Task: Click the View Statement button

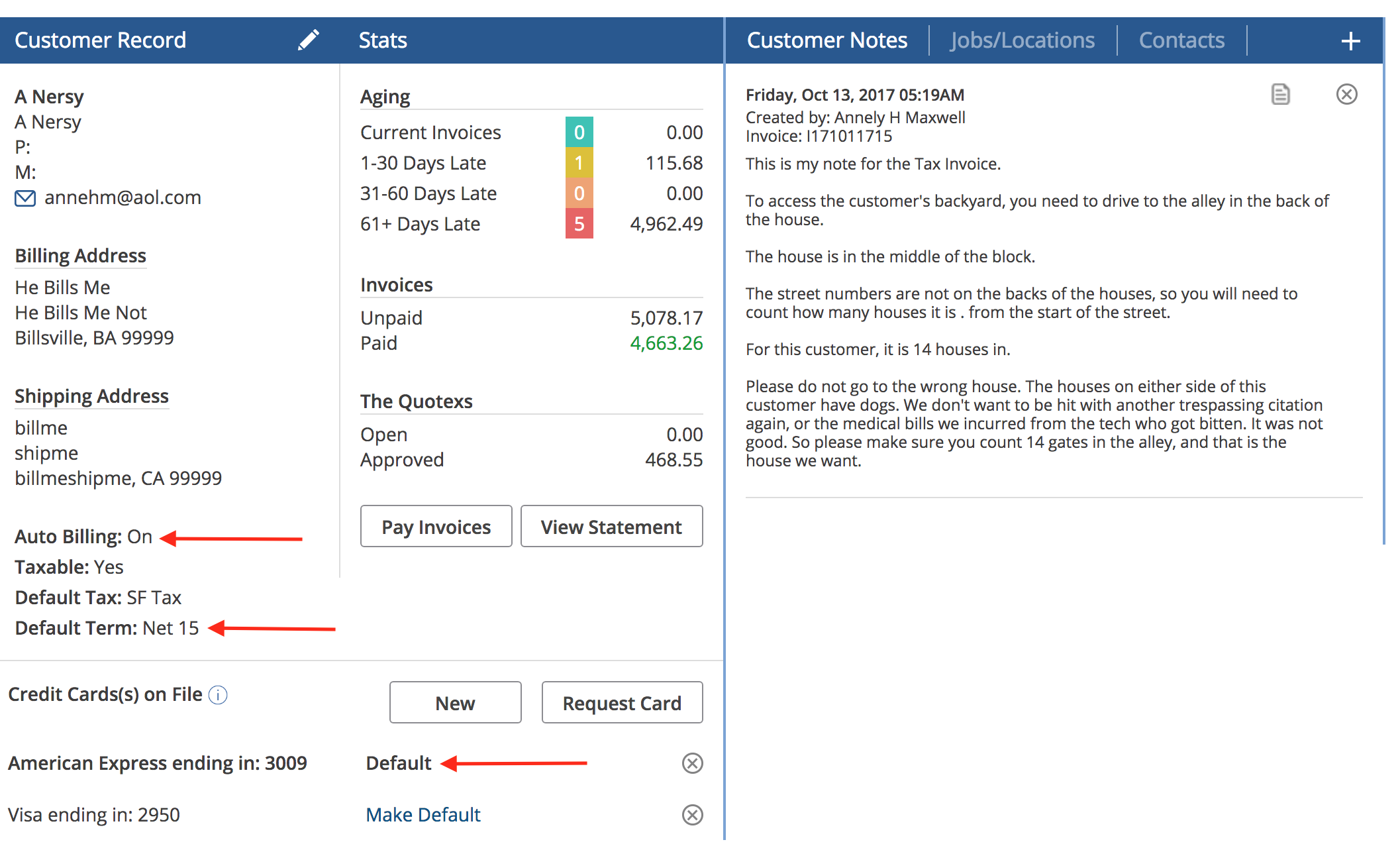Action: [611, 527]
